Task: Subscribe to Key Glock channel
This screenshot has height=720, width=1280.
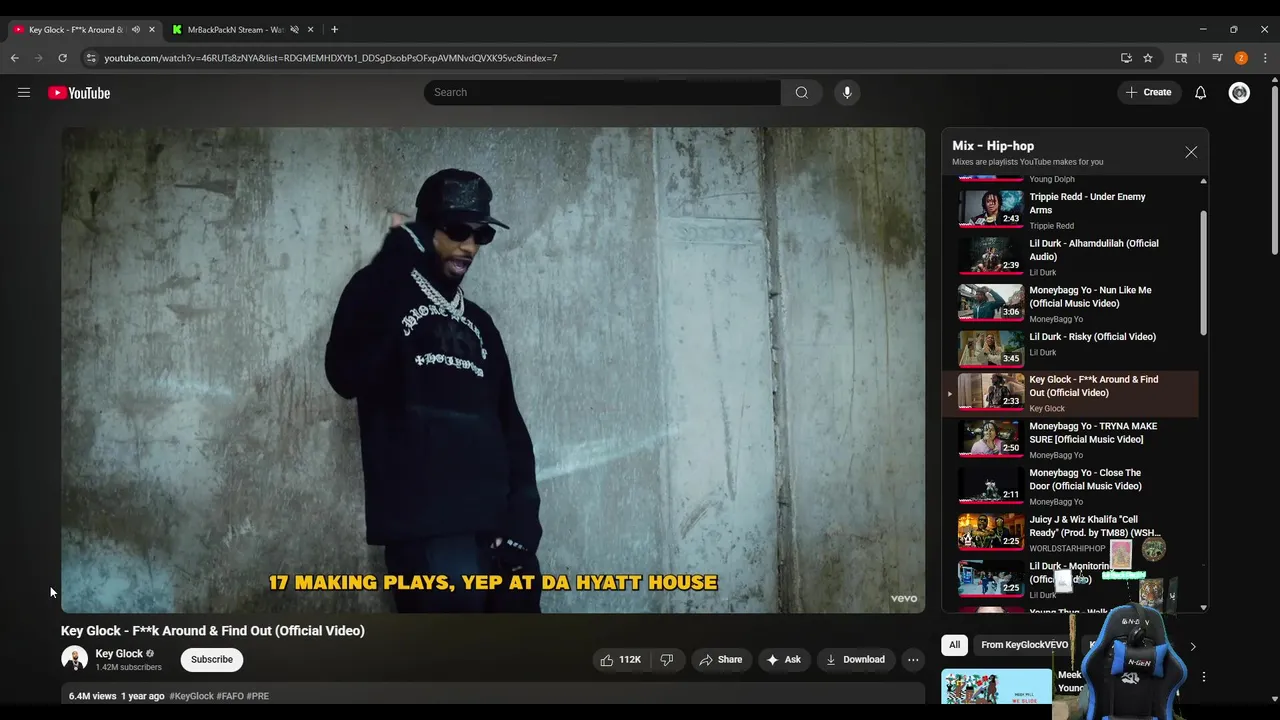Action: click(x=212, y=659)
